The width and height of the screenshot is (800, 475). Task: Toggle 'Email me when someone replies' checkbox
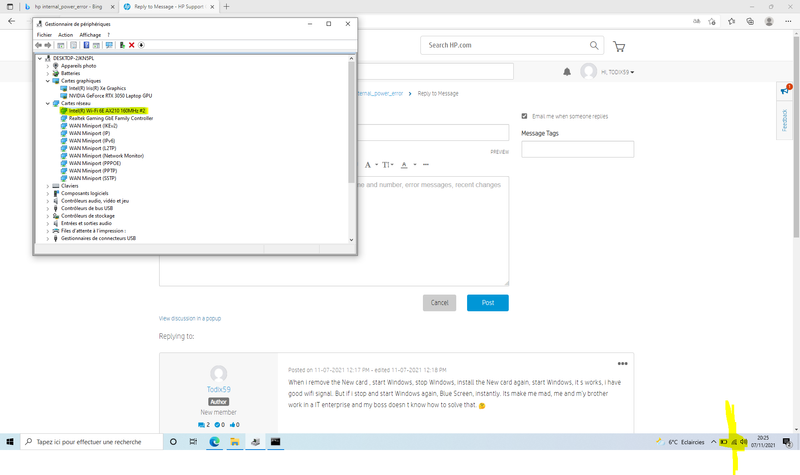524,116
